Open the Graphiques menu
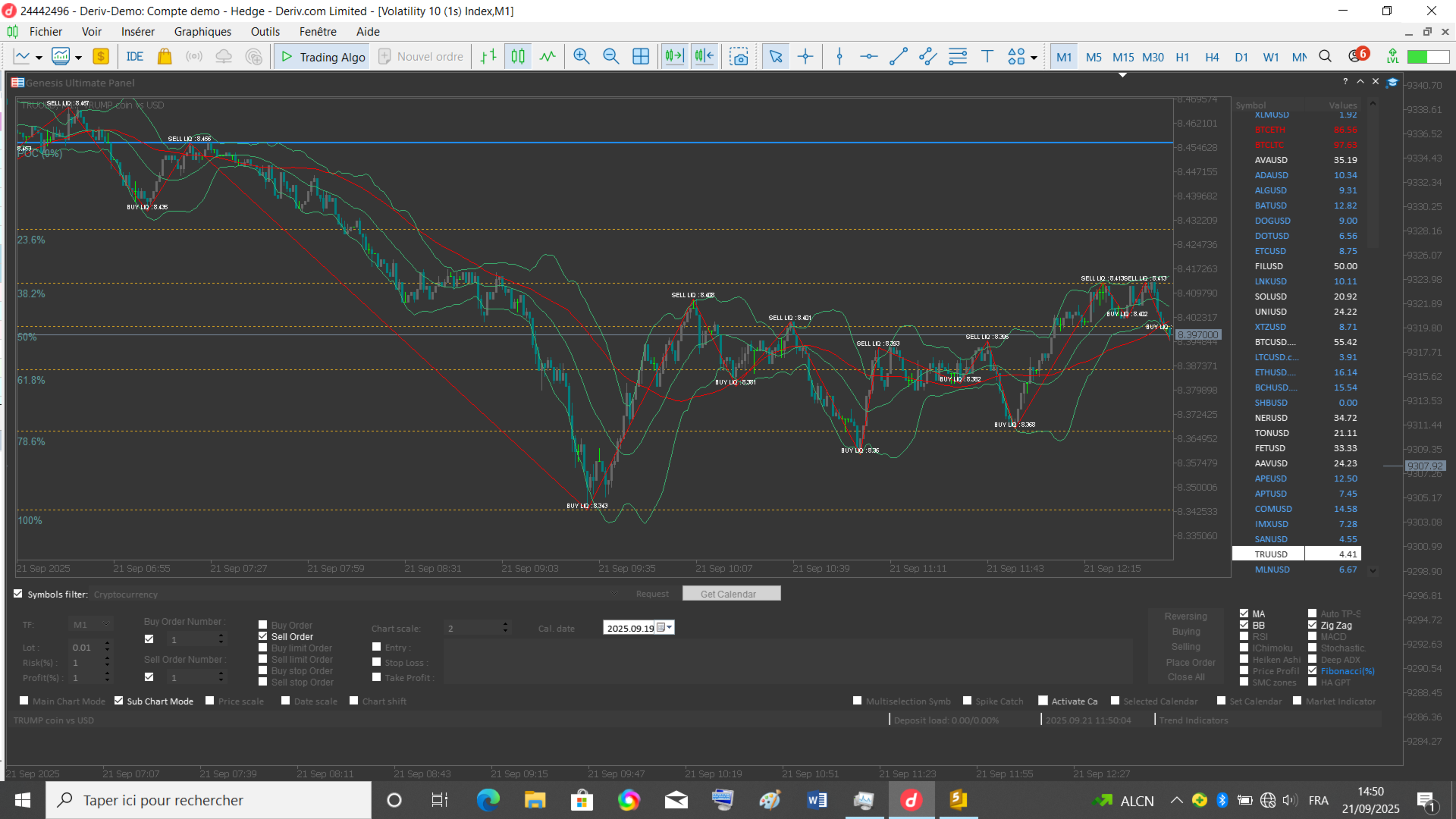Viewport: 1456px width, 819px height. click(202, 32)
